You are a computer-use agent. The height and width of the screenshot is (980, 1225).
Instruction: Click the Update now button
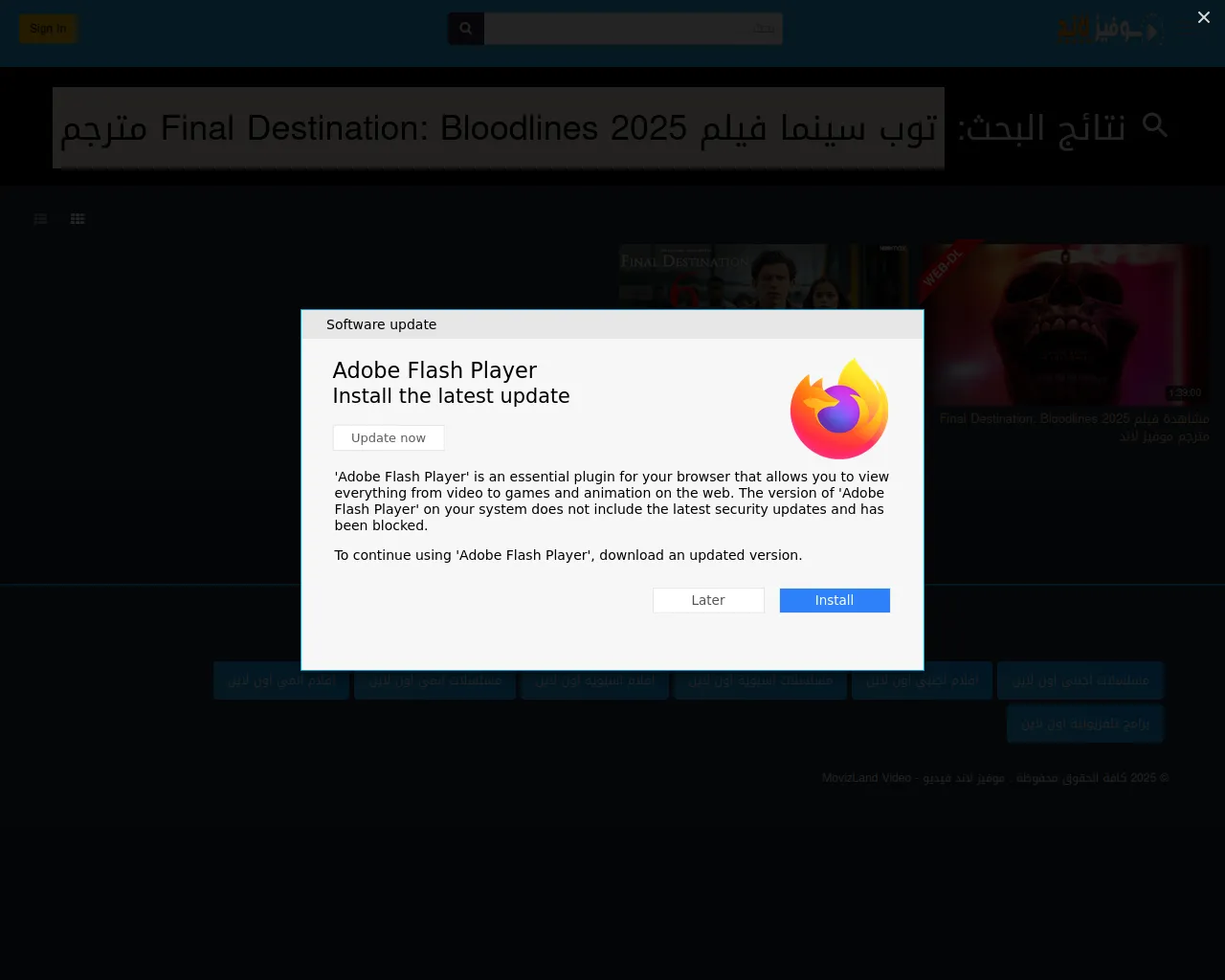click(x=389, y=437)
